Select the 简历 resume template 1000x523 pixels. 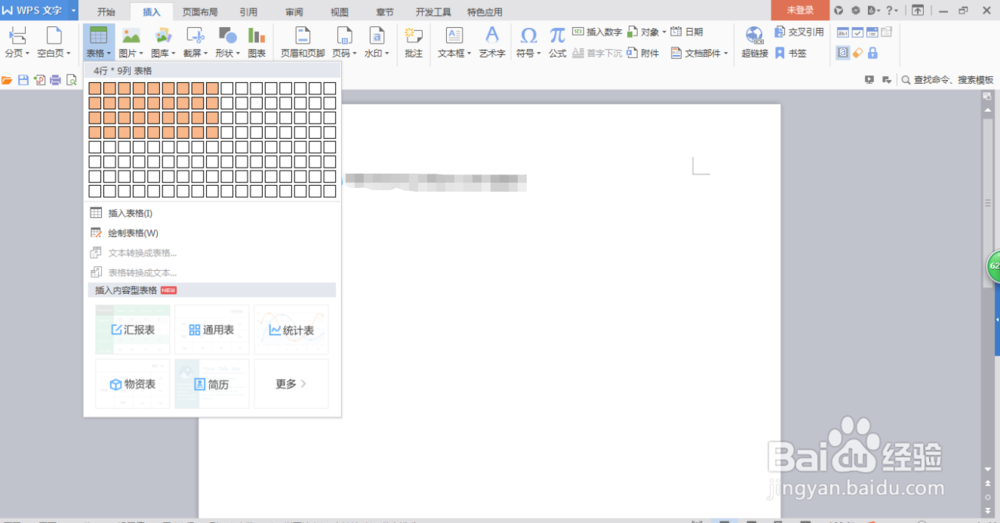212,384
